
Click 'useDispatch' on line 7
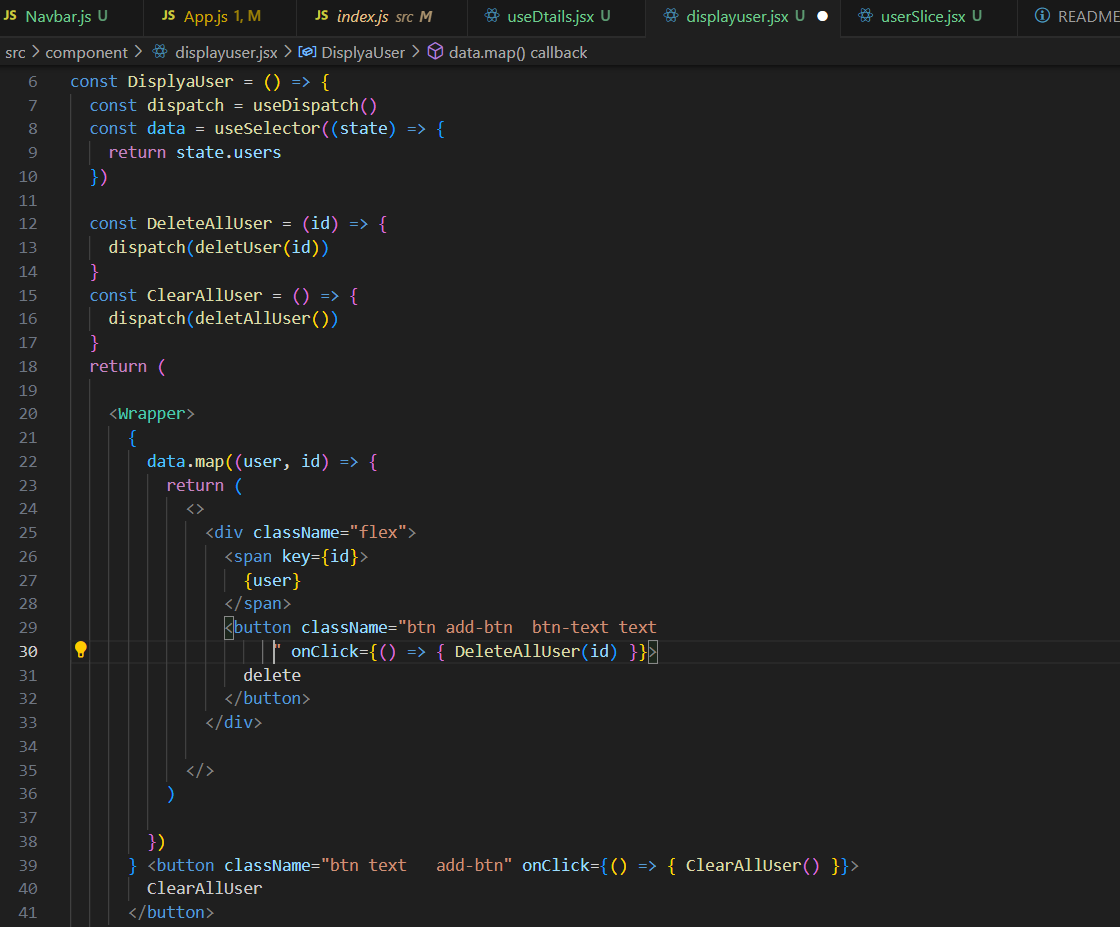click(305, 105)
